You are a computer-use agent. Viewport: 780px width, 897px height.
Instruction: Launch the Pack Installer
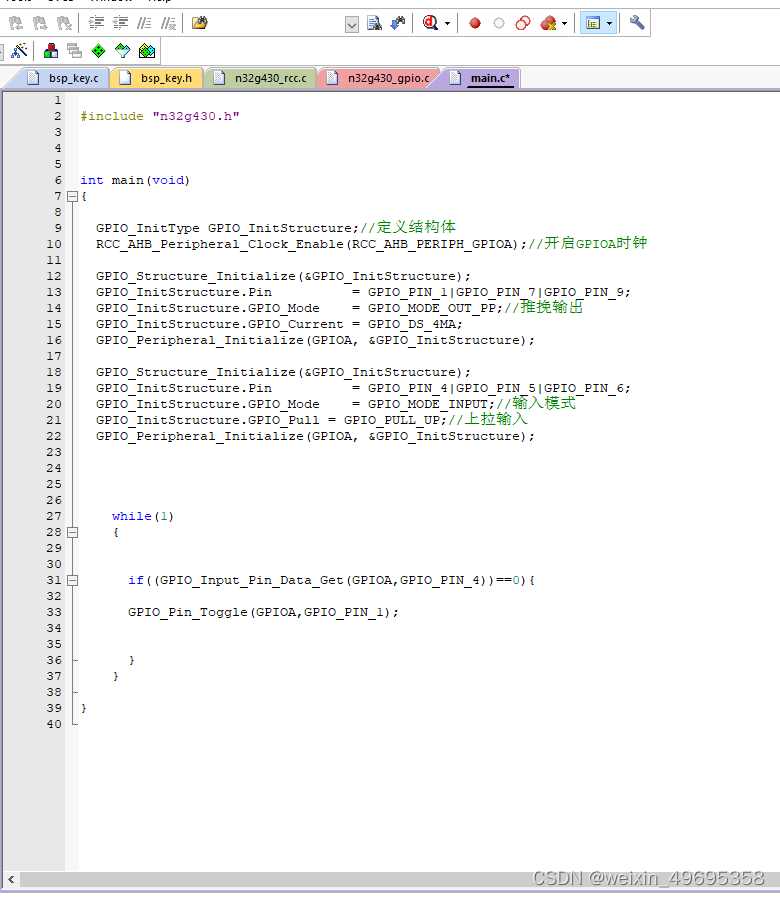pos(147,51)
